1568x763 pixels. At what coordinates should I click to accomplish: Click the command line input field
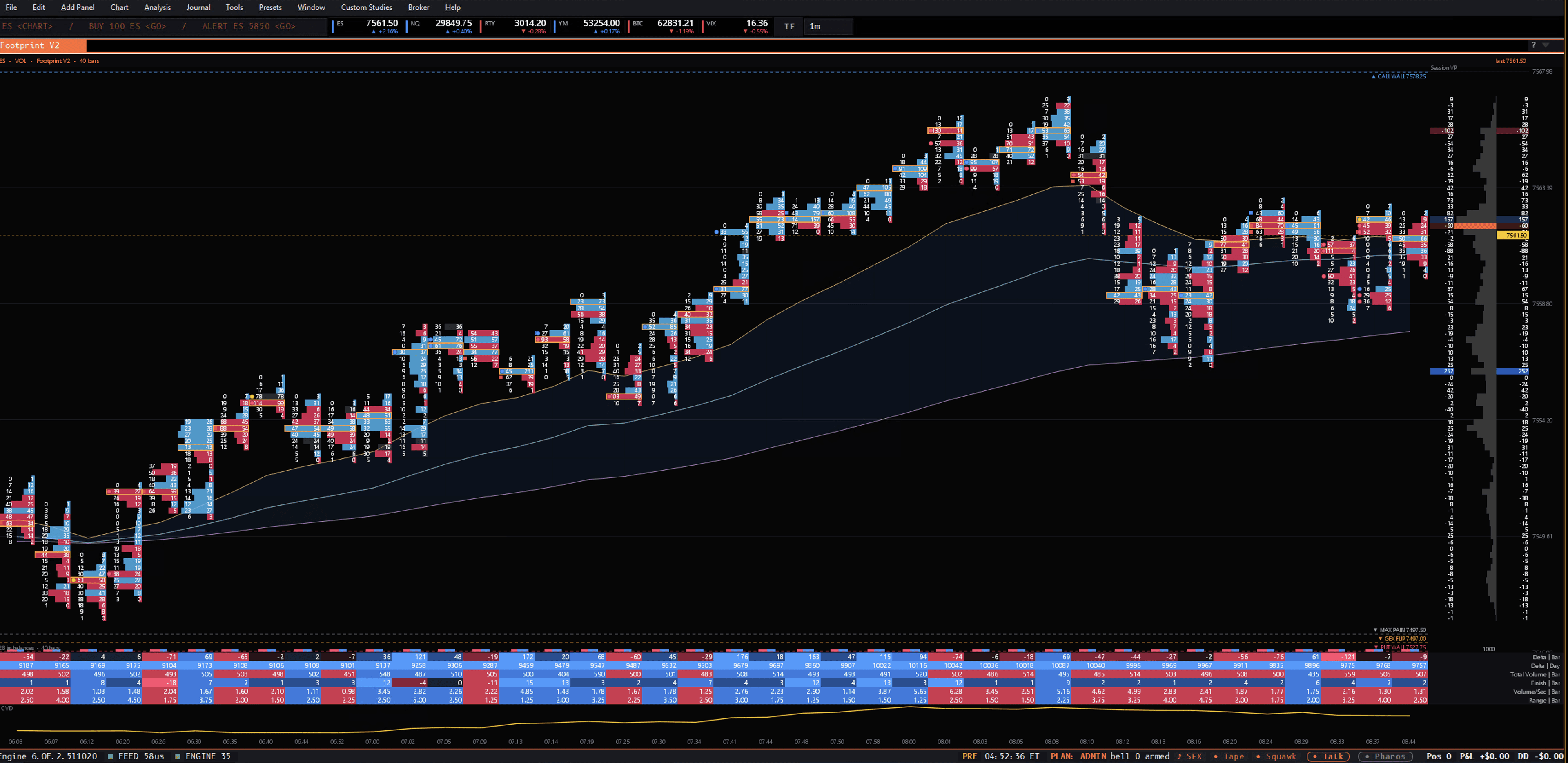(163, 26)
